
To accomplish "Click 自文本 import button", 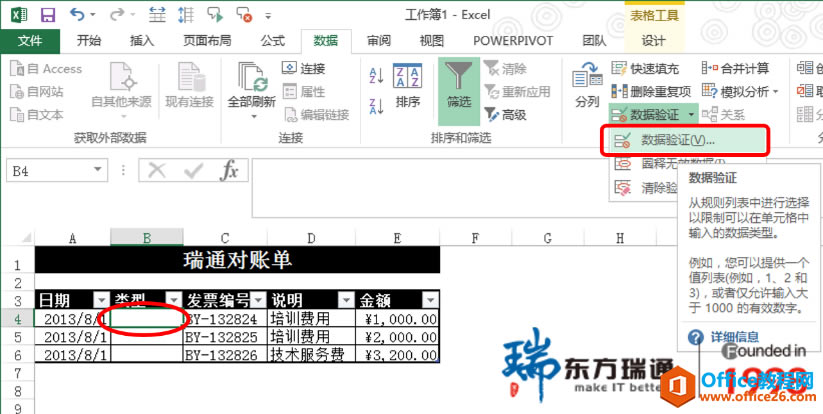I will click(x=37, y=114).
